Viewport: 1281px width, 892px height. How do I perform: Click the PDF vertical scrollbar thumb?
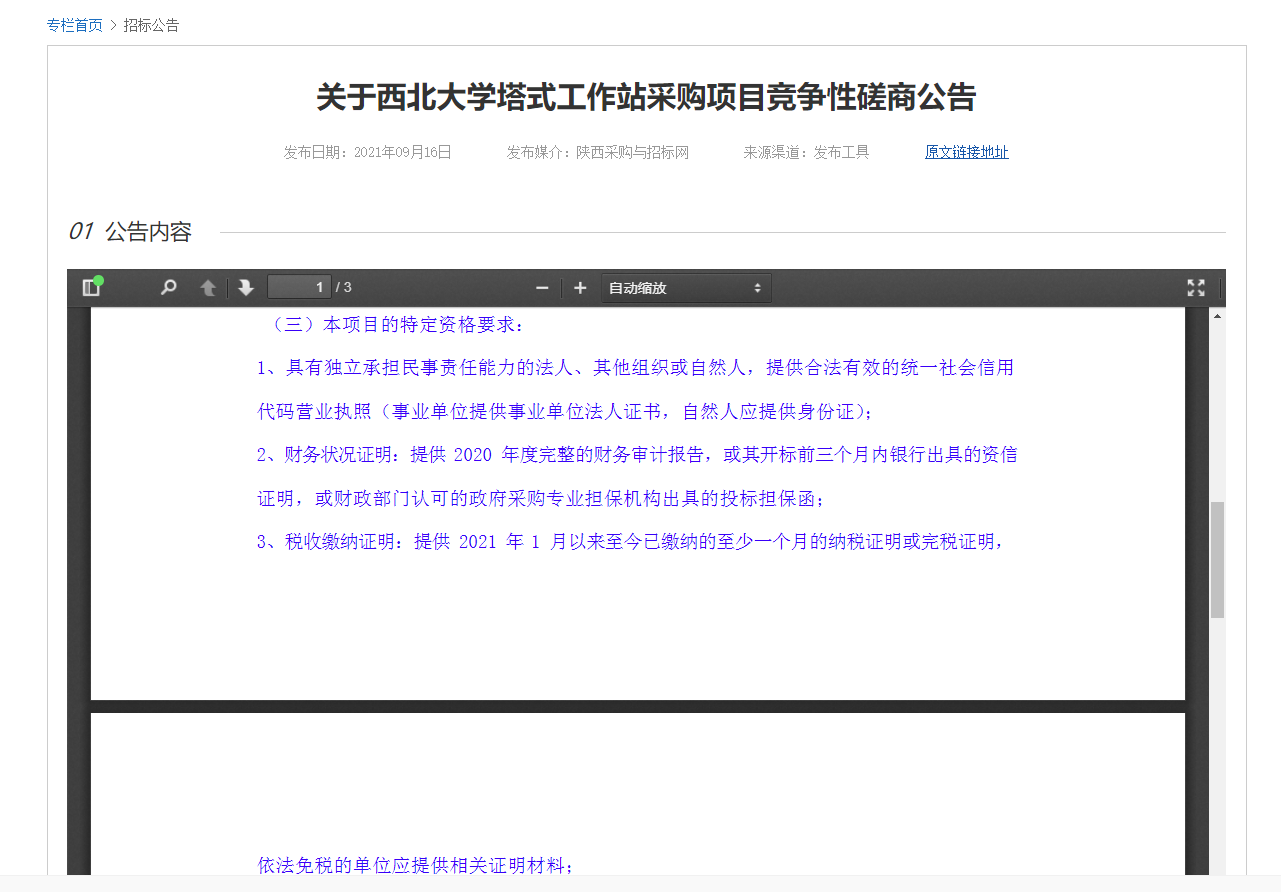[x=1217, y=560]
